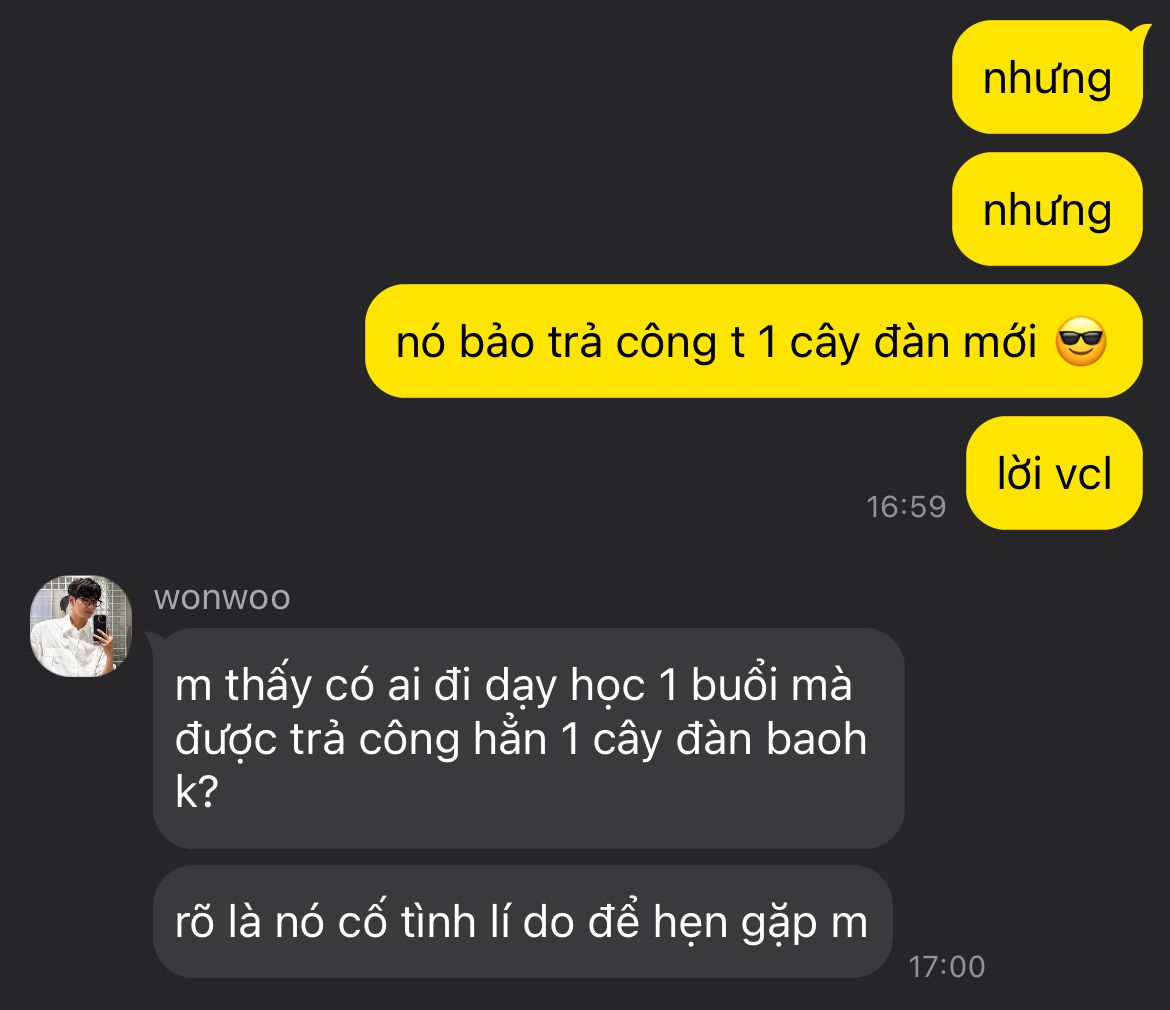
Task: Click the word "bảo" in the long yellow message
Action: click(496, 342)
